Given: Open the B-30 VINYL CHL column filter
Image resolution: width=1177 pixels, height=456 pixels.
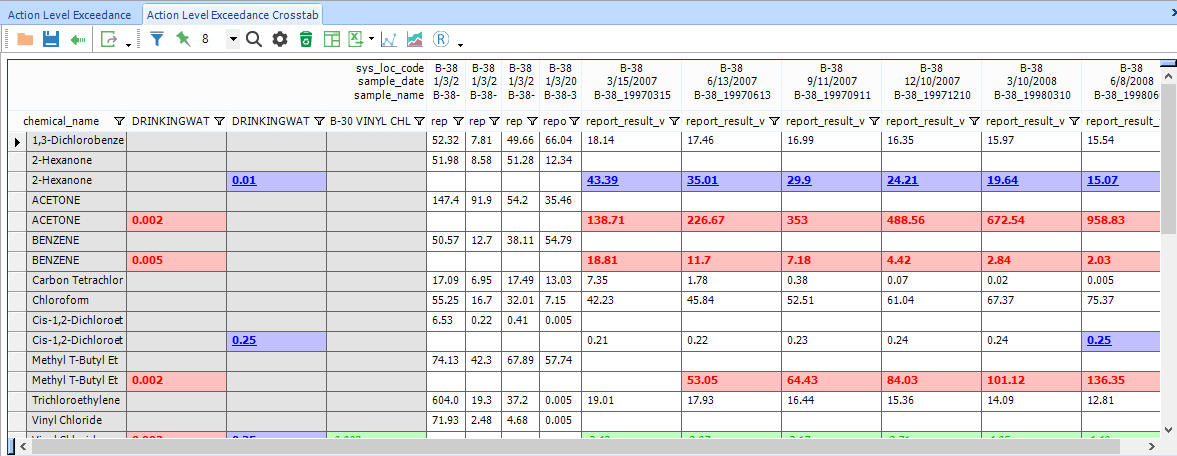Looking at the screenshot, I should (x=418, y=120).
